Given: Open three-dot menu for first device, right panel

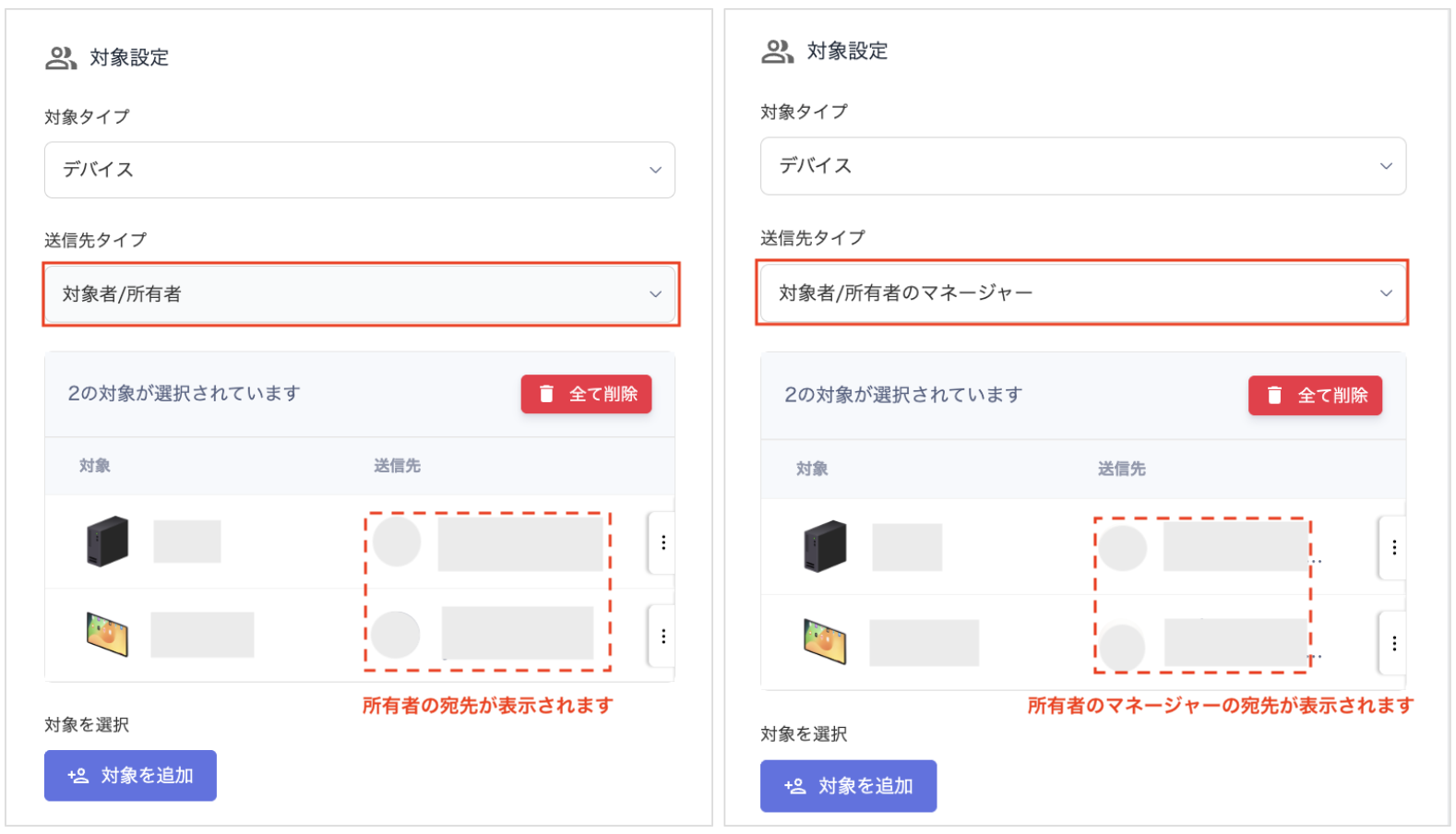Looking at the screenshot, I should [x=1393, y=547].
